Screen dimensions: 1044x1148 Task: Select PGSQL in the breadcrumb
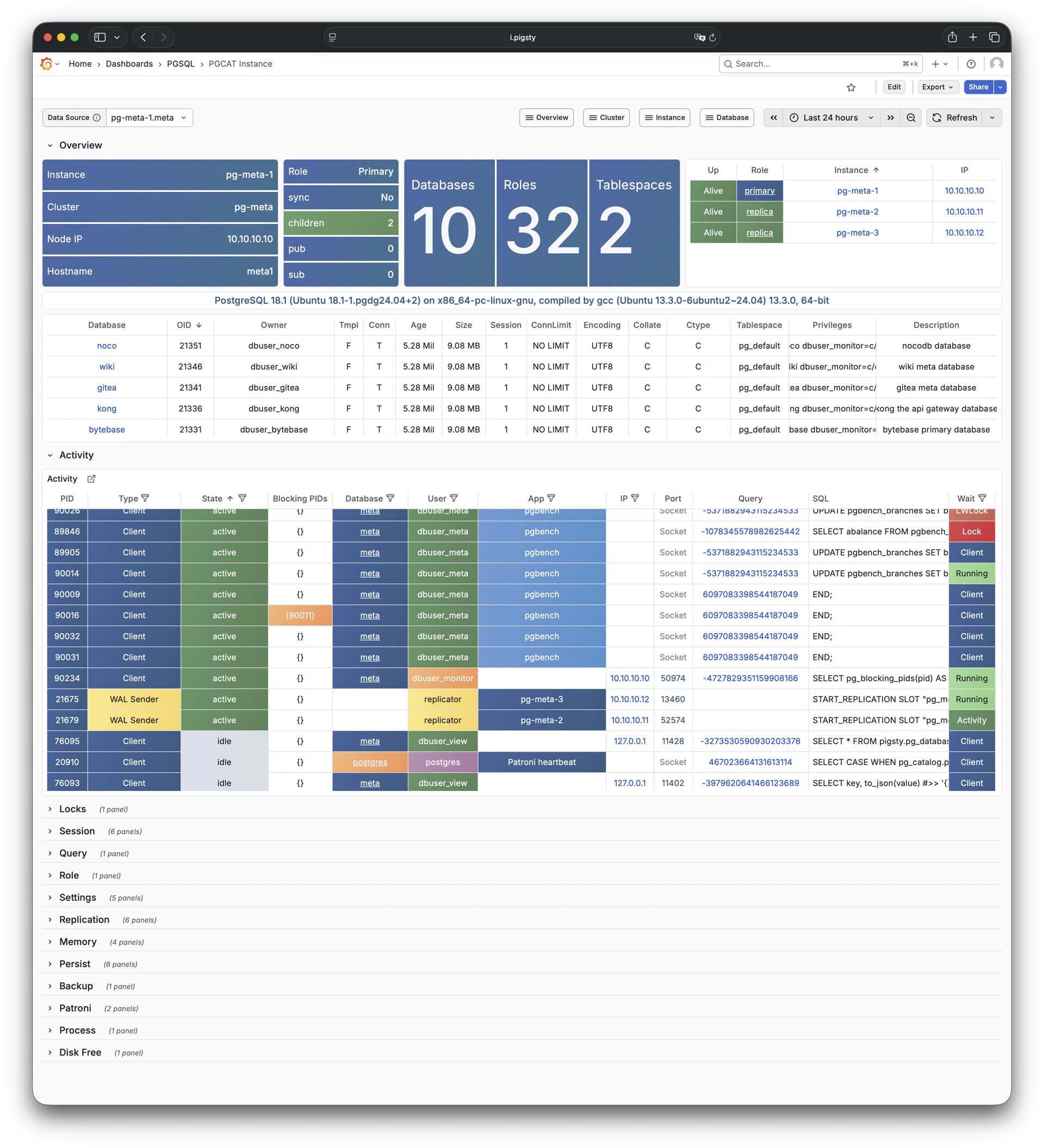[x=181, y=64]
